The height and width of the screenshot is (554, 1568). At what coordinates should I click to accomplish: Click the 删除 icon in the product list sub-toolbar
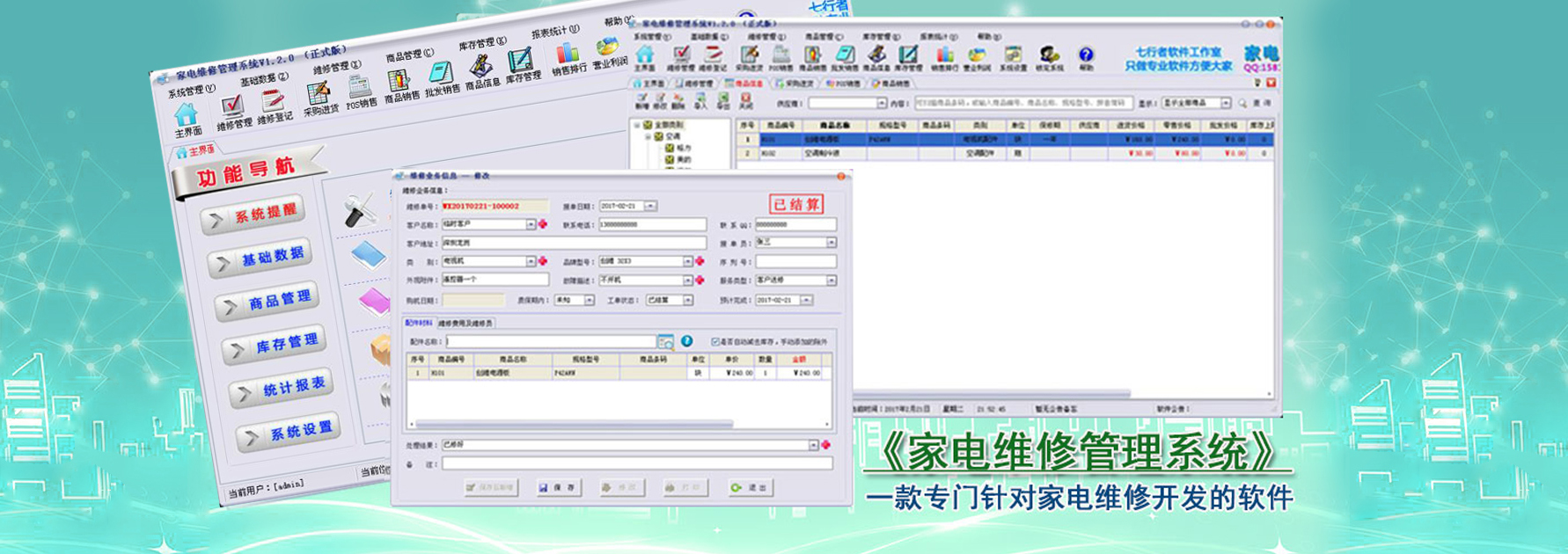click(x=678, y=98)
